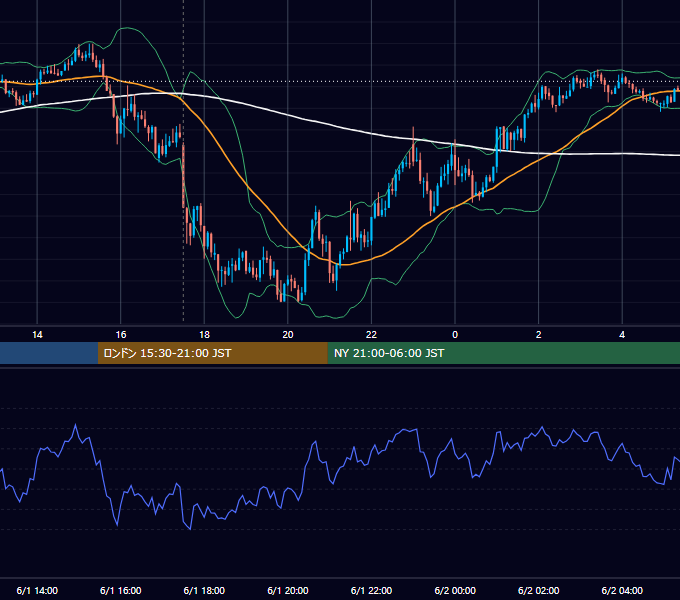Click the 0 hour label on price chart axis
This screenshot has height=600, width=680.
click(x=455, y=335)
